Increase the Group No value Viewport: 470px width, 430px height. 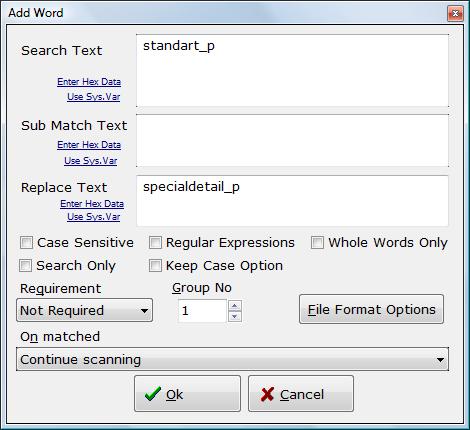[x=235, y=306]
